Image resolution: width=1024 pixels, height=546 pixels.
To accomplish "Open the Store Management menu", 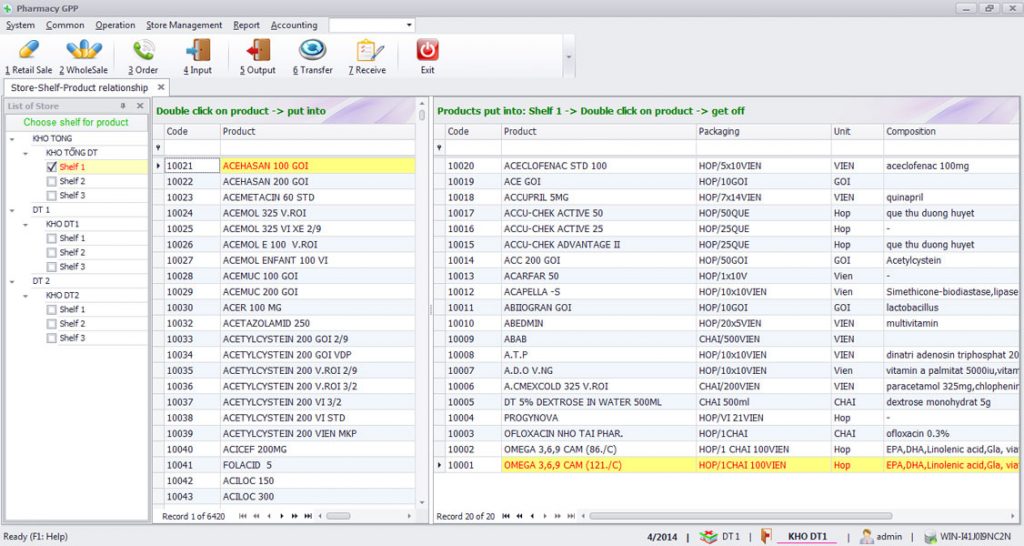I will [184, 25].
